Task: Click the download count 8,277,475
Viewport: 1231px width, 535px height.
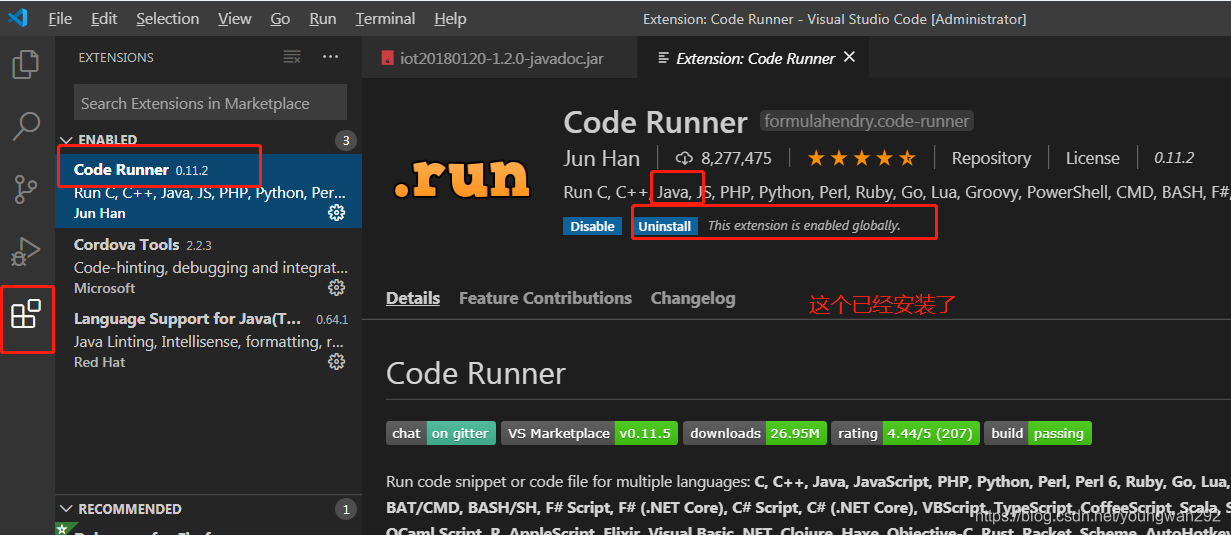Action: [724, 158]
